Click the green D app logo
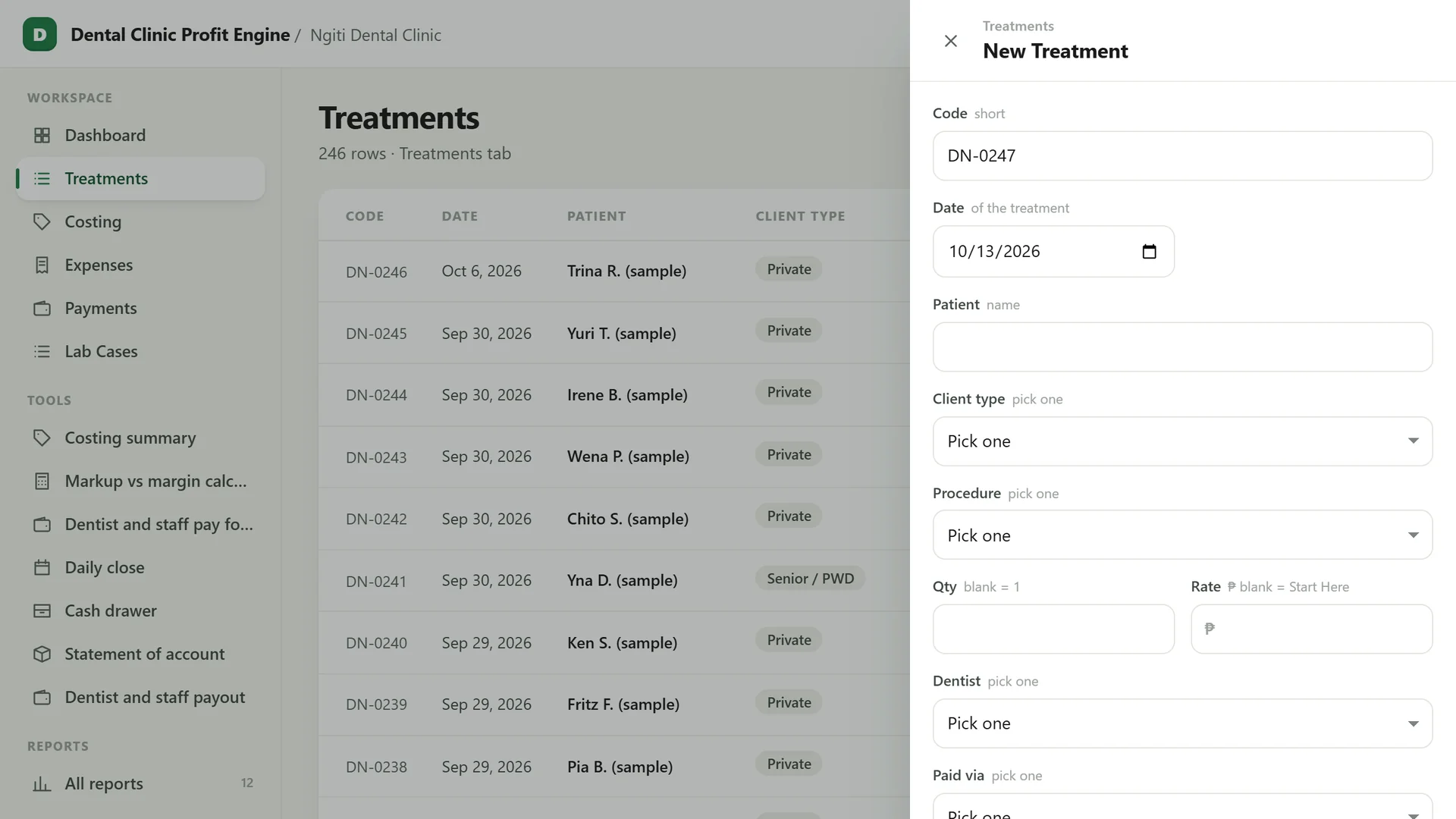 point(39,34)
